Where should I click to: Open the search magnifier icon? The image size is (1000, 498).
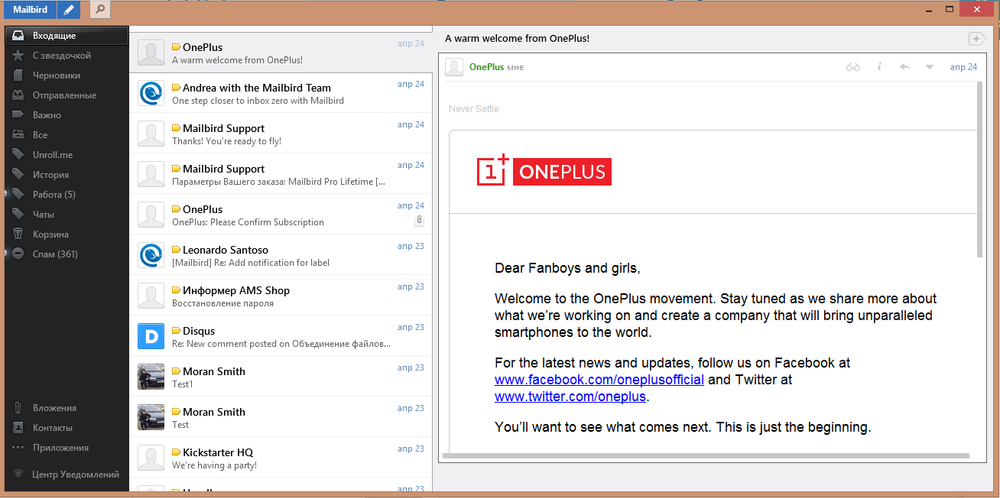[x=99, y=10]
